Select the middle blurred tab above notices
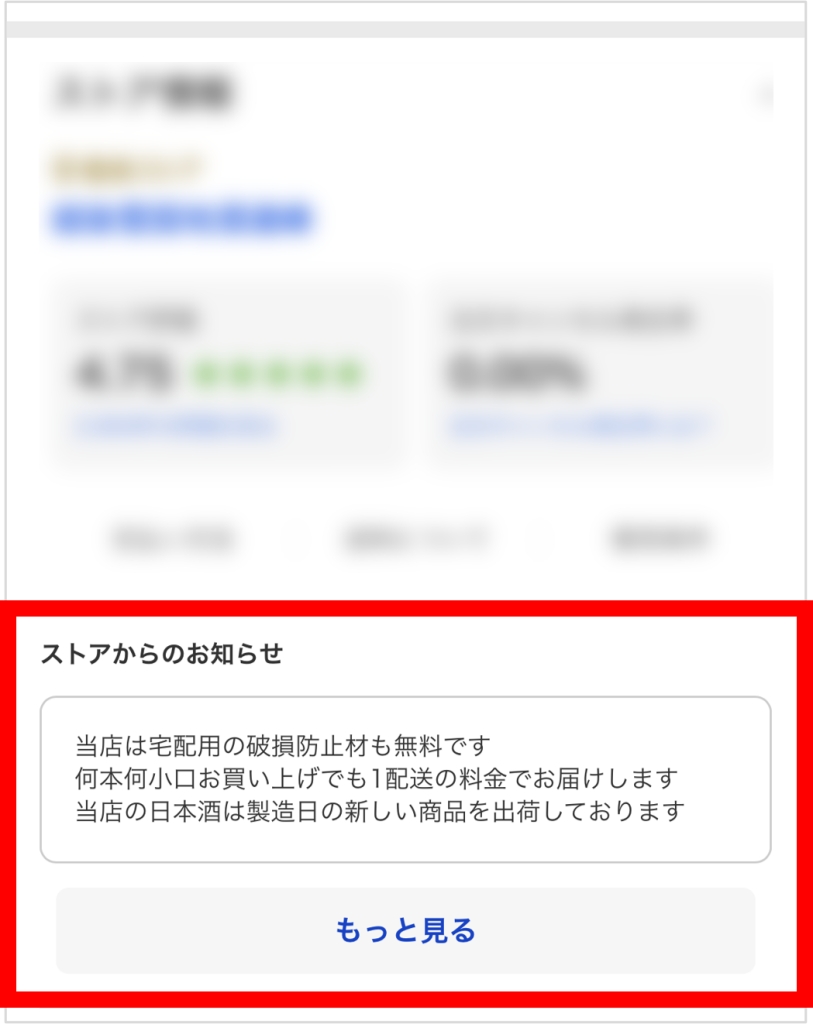The width and height of the screenshot is (813, 1024). [416, 539]
